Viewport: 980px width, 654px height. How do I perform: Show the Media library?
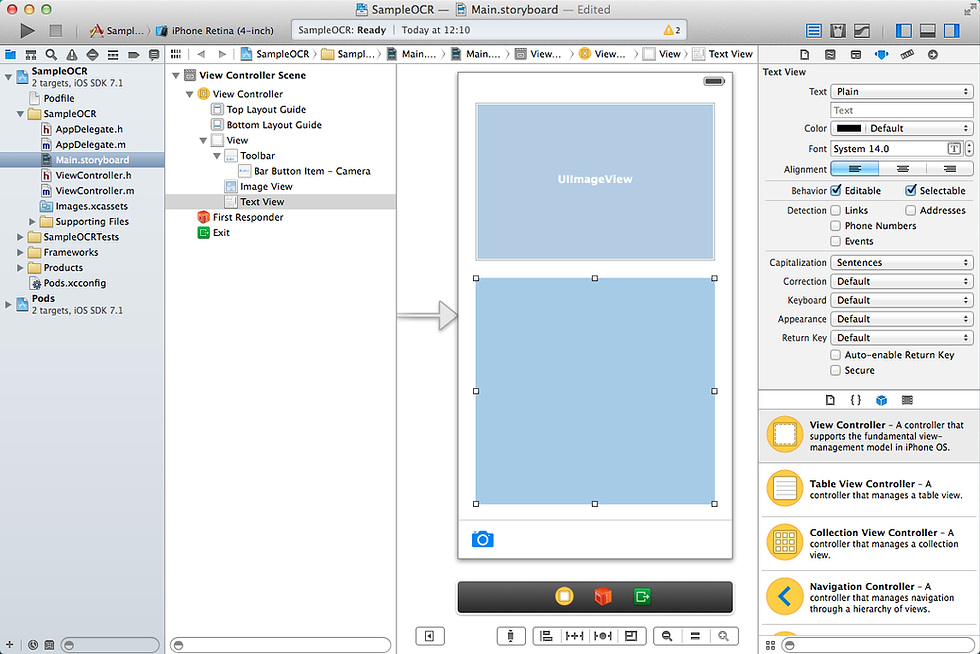[908, 400]
